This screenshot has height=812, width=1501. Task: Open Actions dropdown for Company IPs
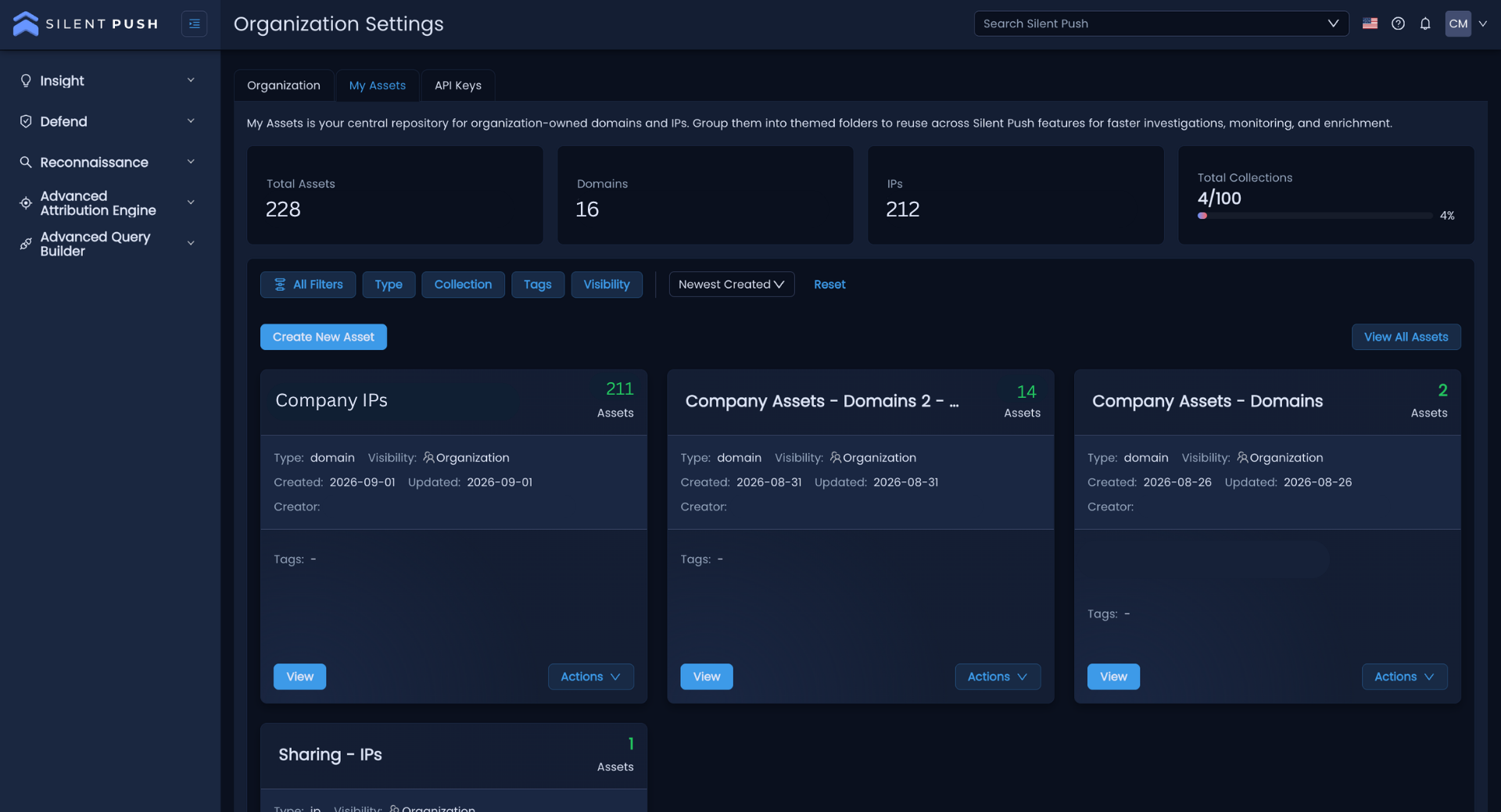(x=591, y=677)
